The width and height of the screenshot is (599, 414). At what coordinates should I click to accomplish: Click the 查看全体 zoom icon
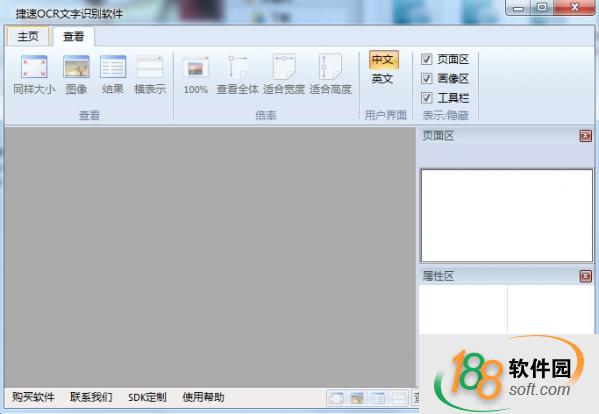(x=238, y=67)
